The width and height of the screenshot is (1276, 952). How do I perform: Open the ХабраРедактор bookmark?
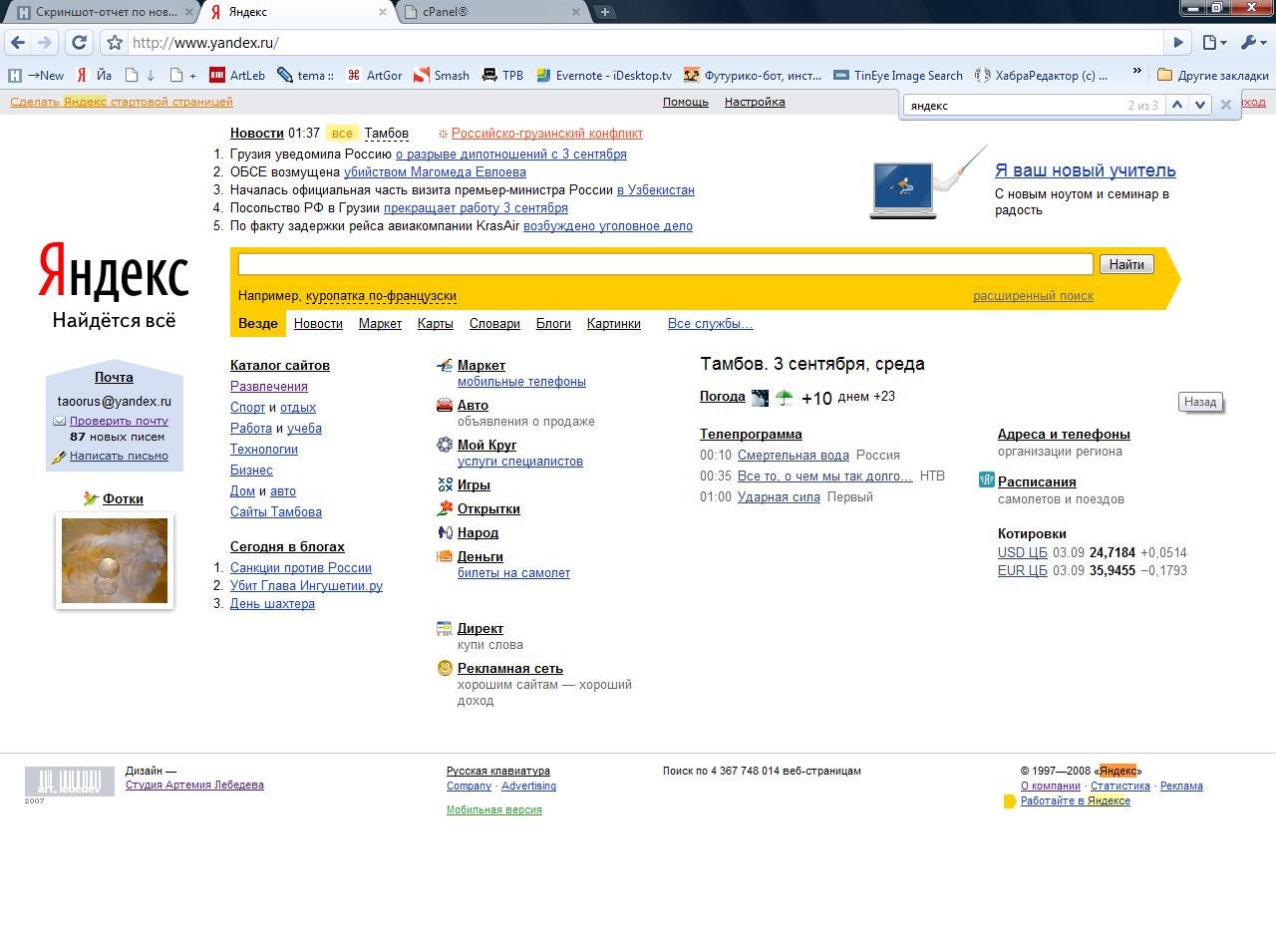pyautogui.click(x=1042, y=75)
